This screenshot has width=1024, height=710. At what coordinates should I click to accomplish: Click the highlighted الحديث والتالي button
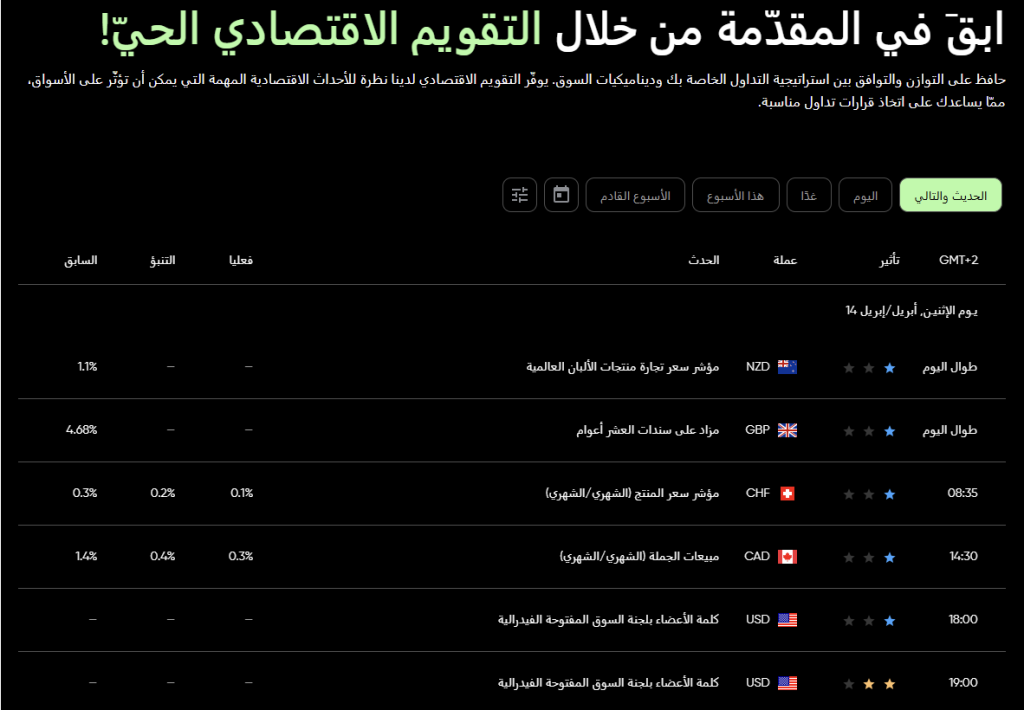click(950, 195)
